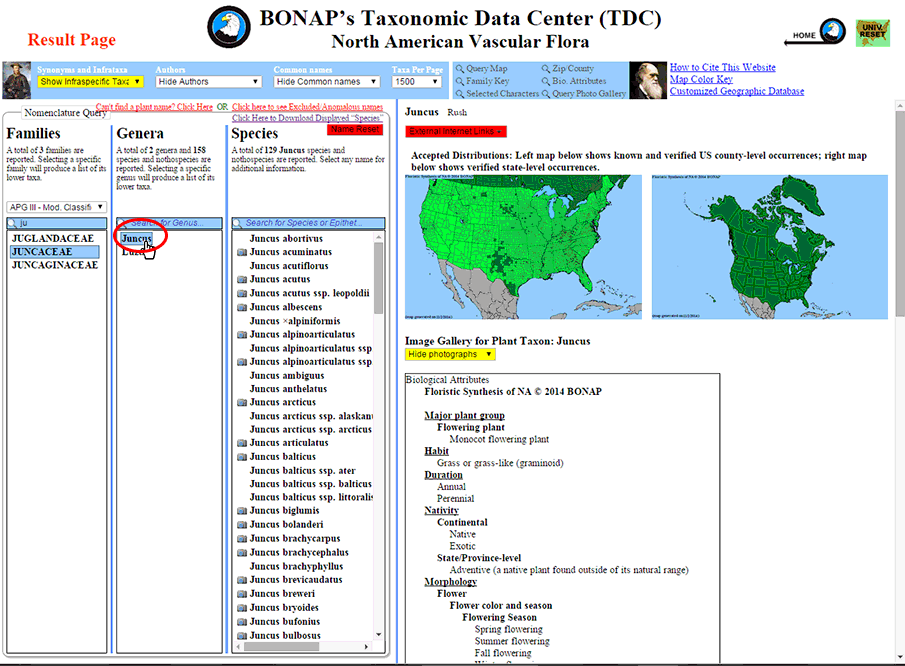Click the state-level North America map
Screen dimensions: 905x666
770,247
